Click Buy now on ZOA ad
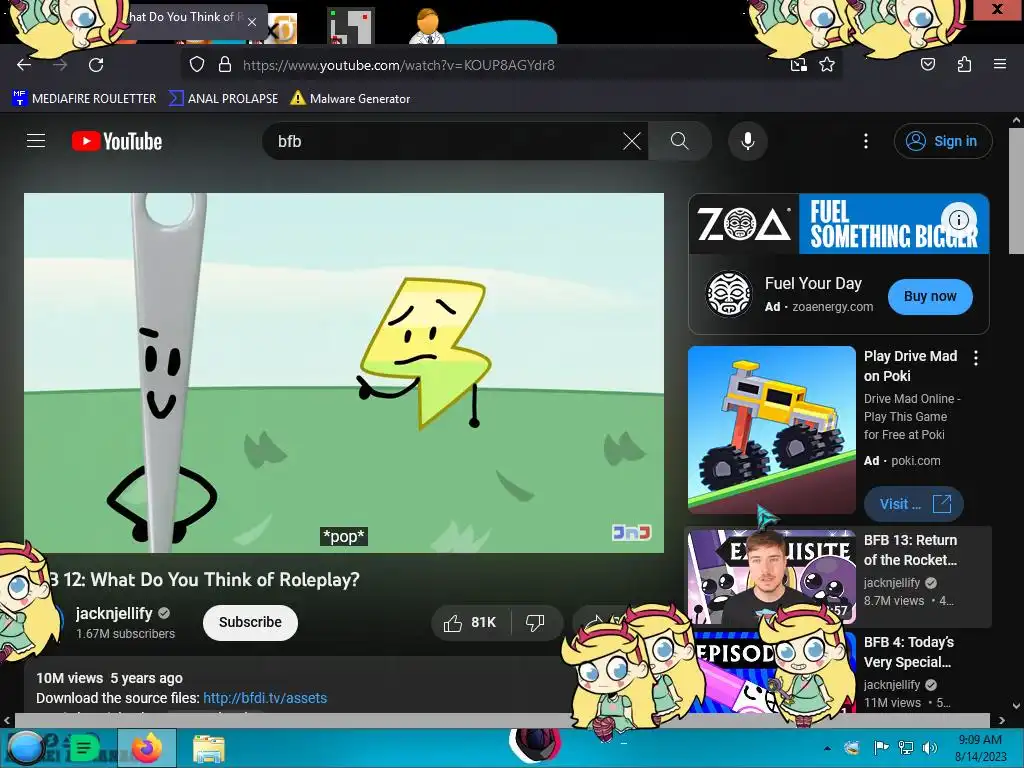 point(930,296)
